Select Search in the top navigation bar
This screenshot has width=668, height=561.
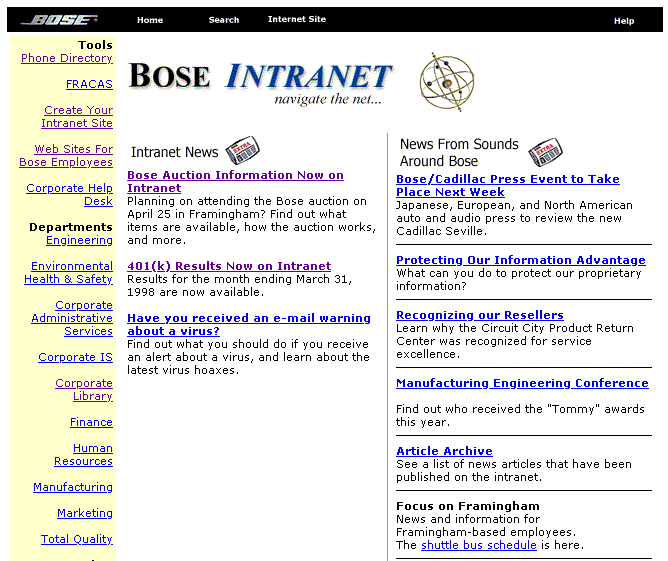[224, 20]
